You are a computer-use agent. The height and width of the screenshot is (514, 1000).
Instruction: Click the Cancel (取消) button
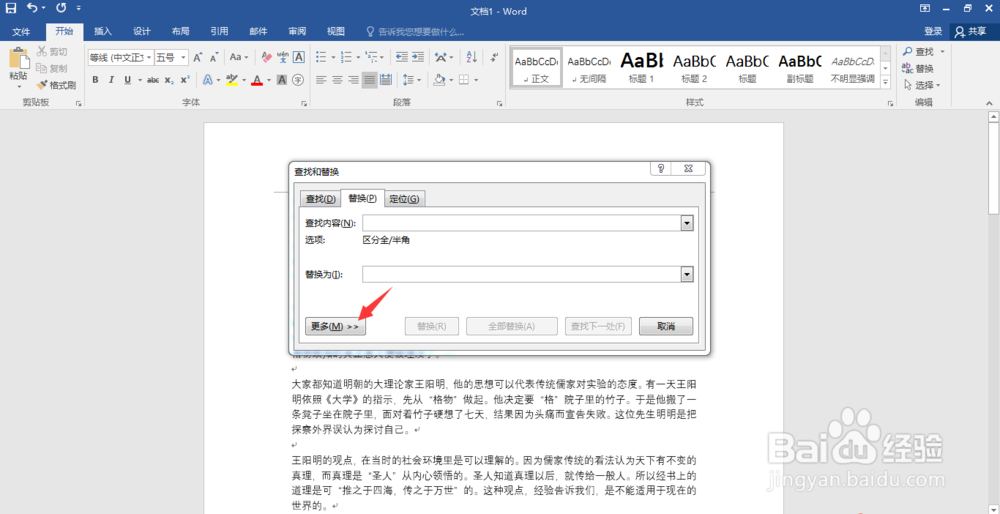[666, 327]
